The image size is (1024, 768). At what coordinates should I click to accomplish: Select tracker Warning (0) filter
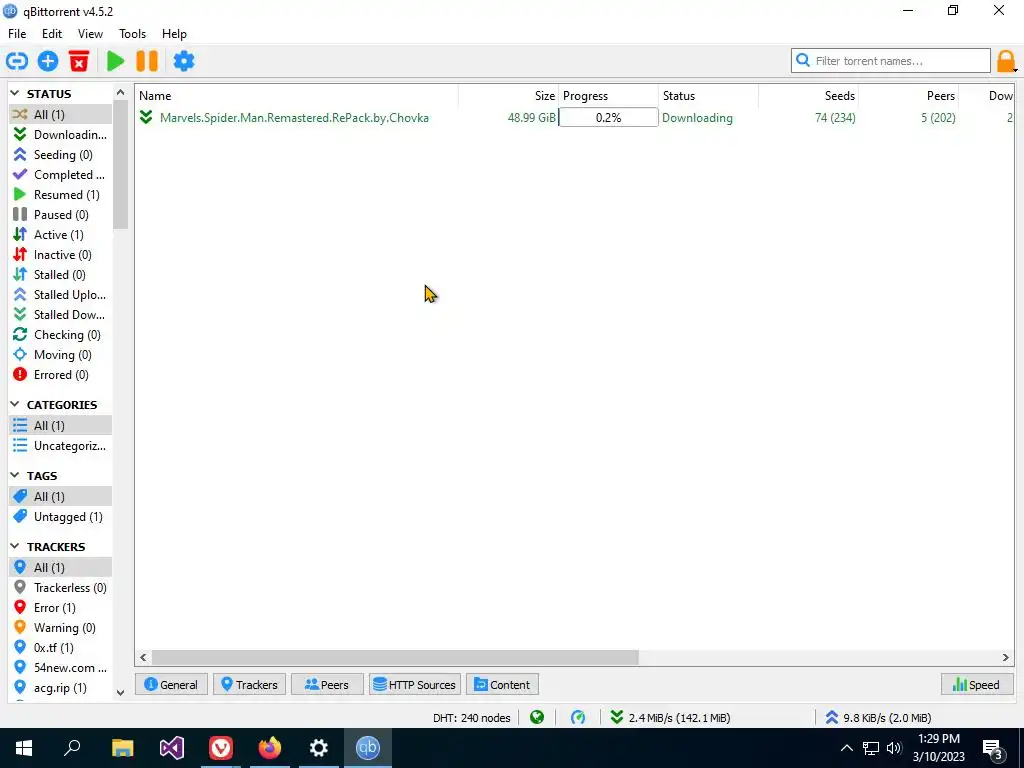pos(61,628)
